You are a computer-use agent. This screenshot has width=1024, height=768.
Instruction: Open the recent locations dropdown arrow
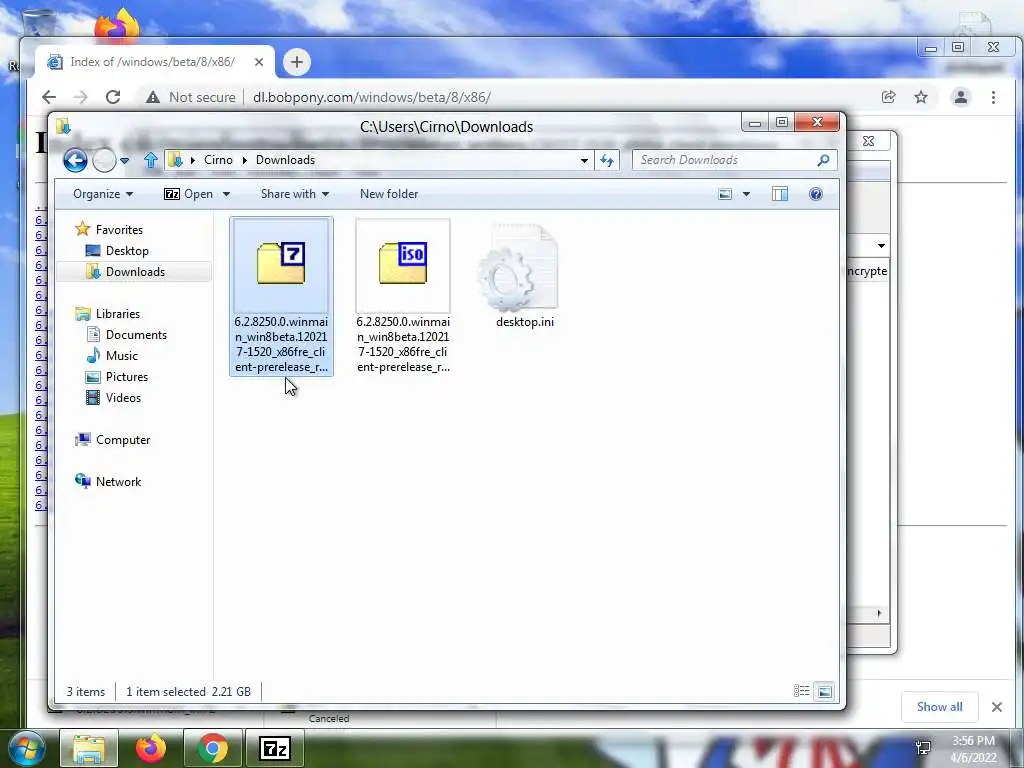pos(125,161)
